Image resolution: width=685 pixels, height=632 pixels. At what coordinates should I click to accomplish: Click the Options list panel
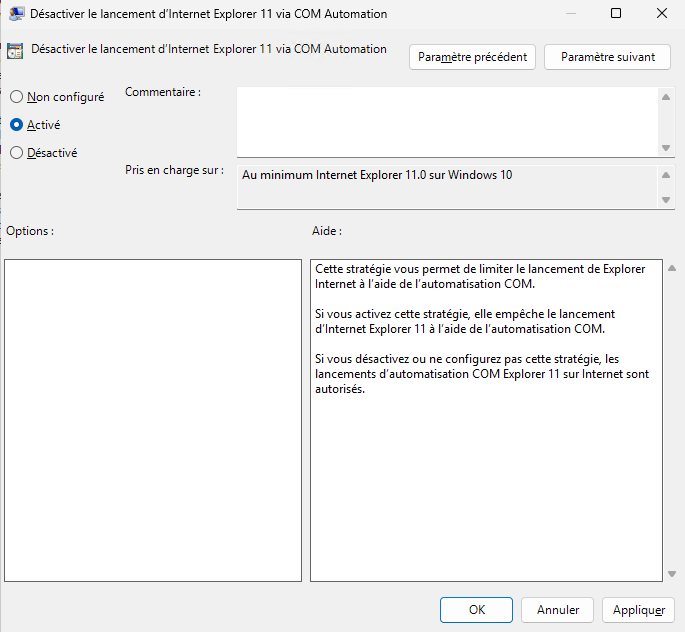coord(153,420)
